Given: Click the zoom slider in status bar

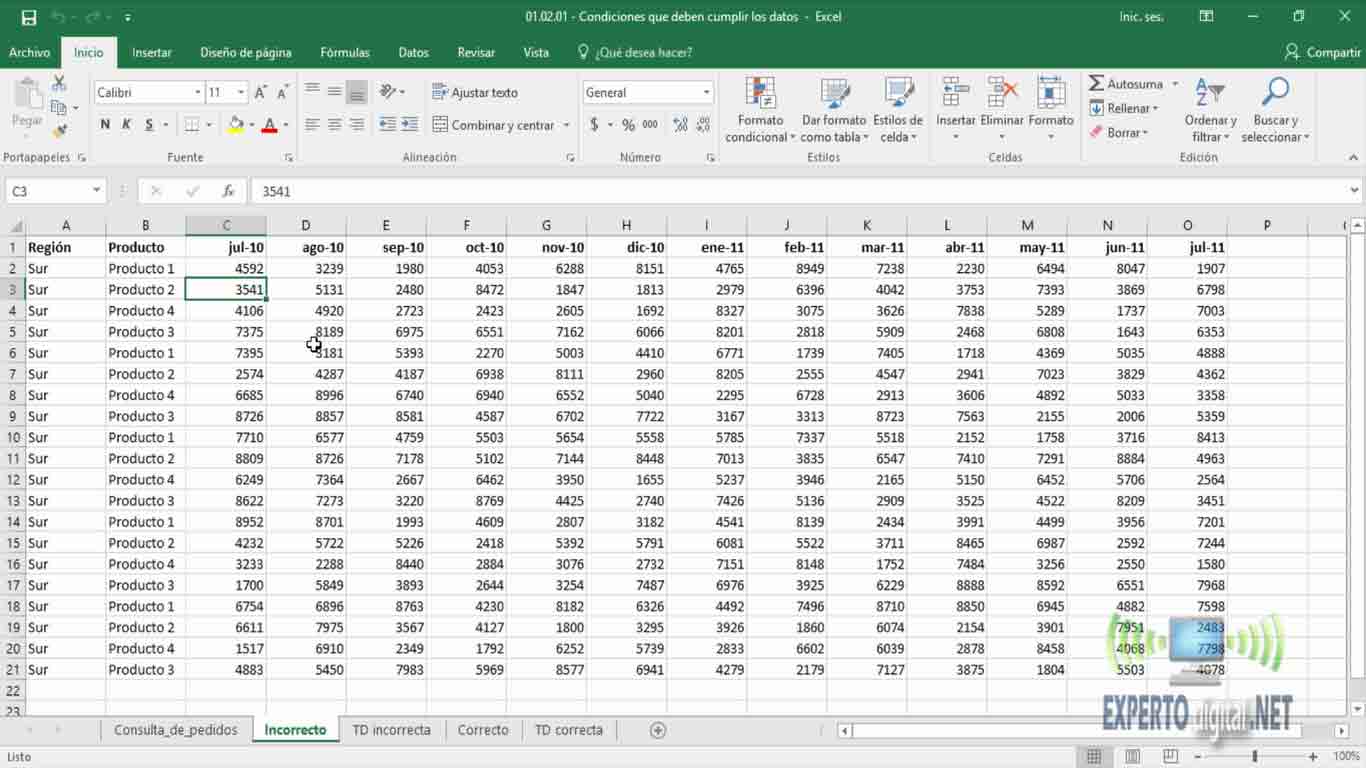Looking at the screenshot, I should click(x=1254, y=757).
